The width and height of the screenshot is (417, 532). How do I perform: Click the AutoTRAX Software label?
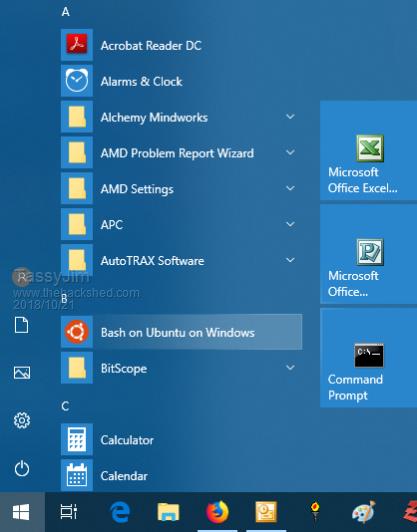point(152,261)
